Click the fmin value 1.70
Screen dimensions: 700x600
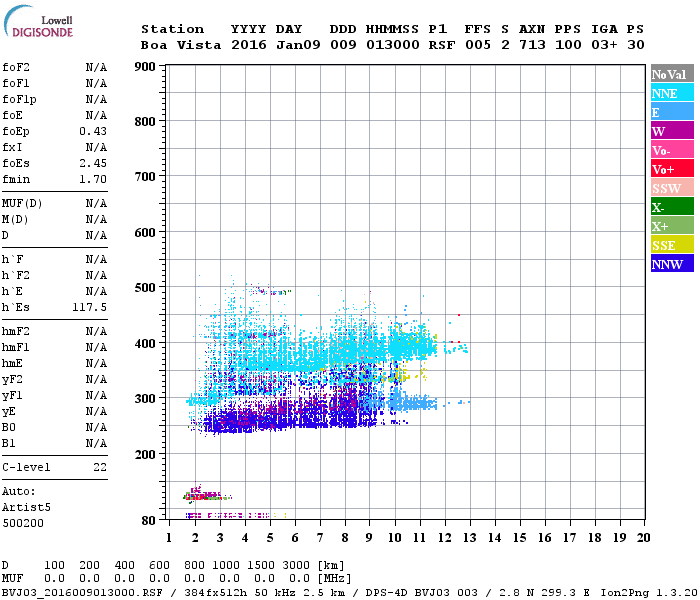click(93, 179)
